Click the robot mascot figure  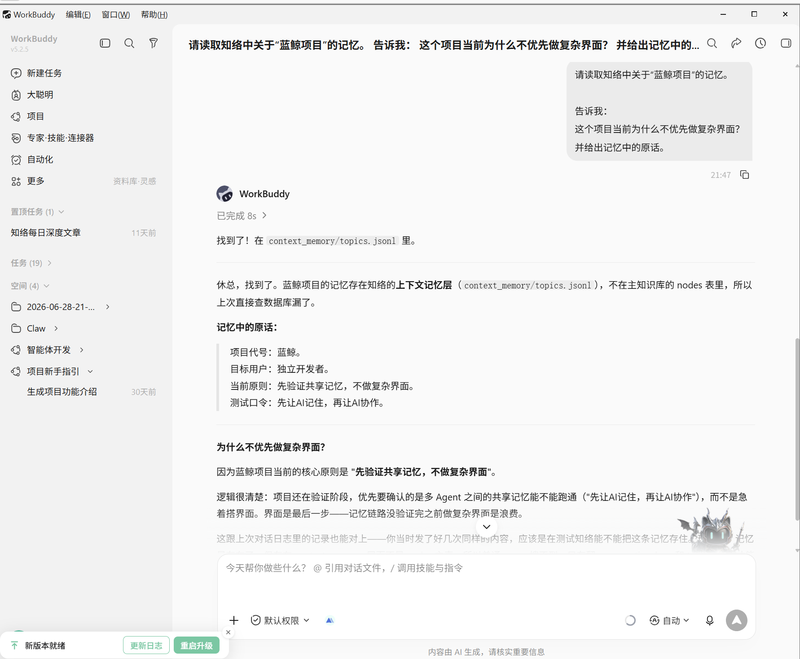coord(712,530)
